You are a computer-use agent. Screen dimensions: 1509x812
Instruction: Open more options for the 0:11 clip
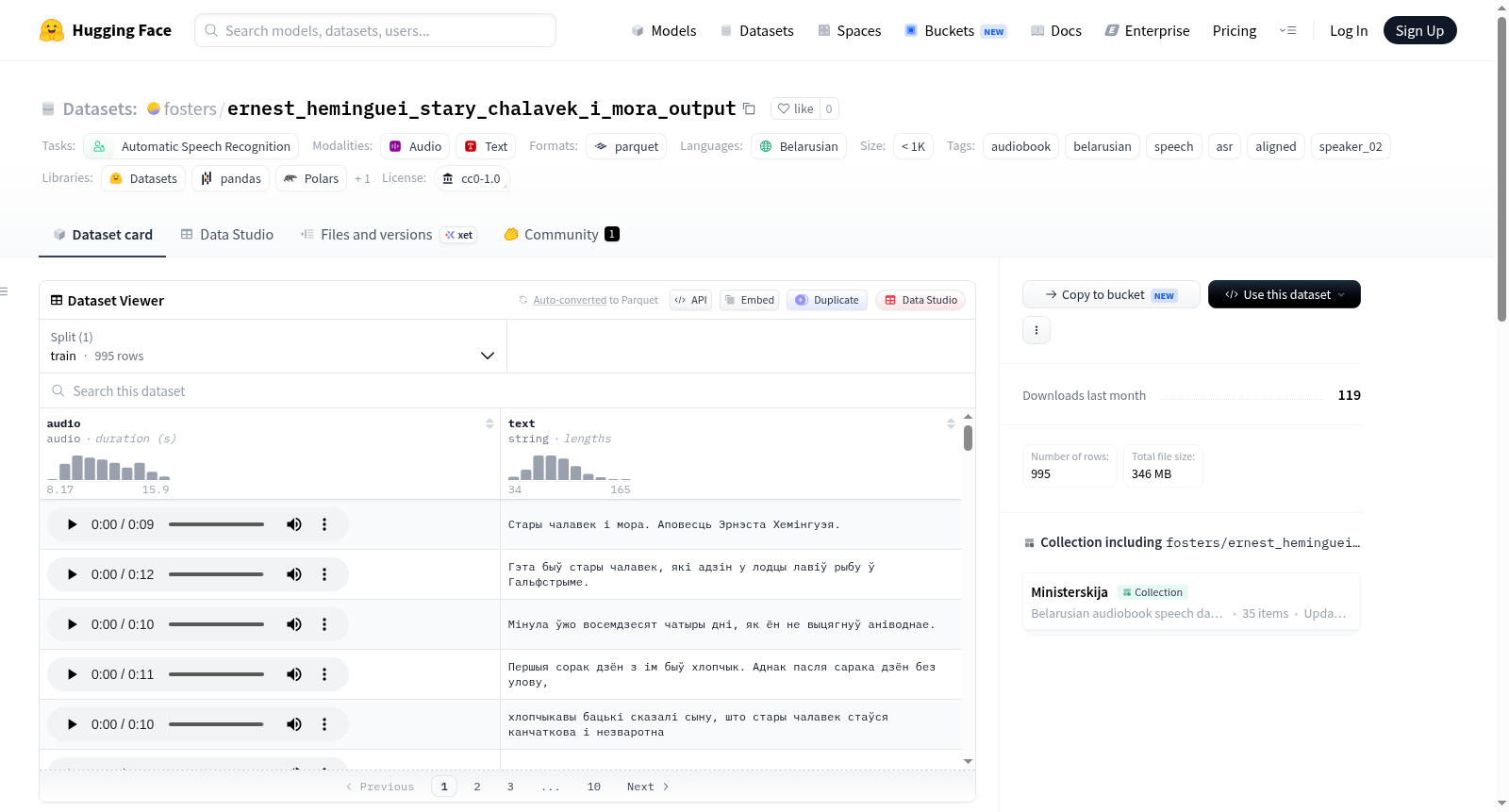(x=324, y=674)
